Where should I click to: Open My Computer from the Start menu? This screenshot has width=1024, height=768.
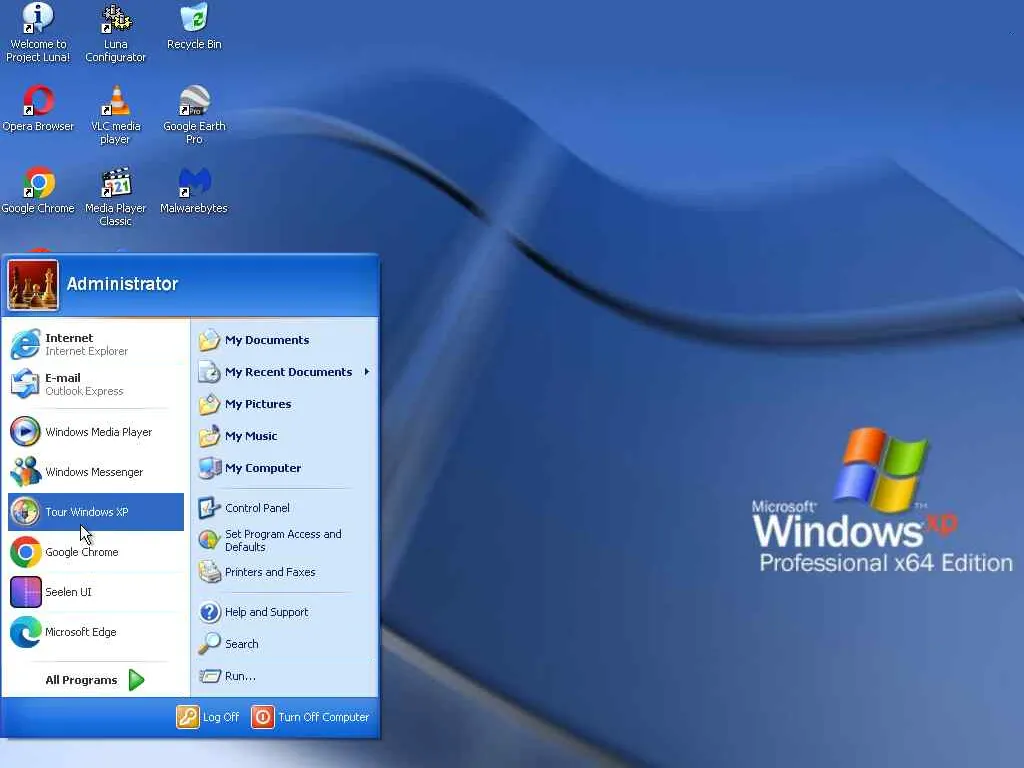(284, 468)
